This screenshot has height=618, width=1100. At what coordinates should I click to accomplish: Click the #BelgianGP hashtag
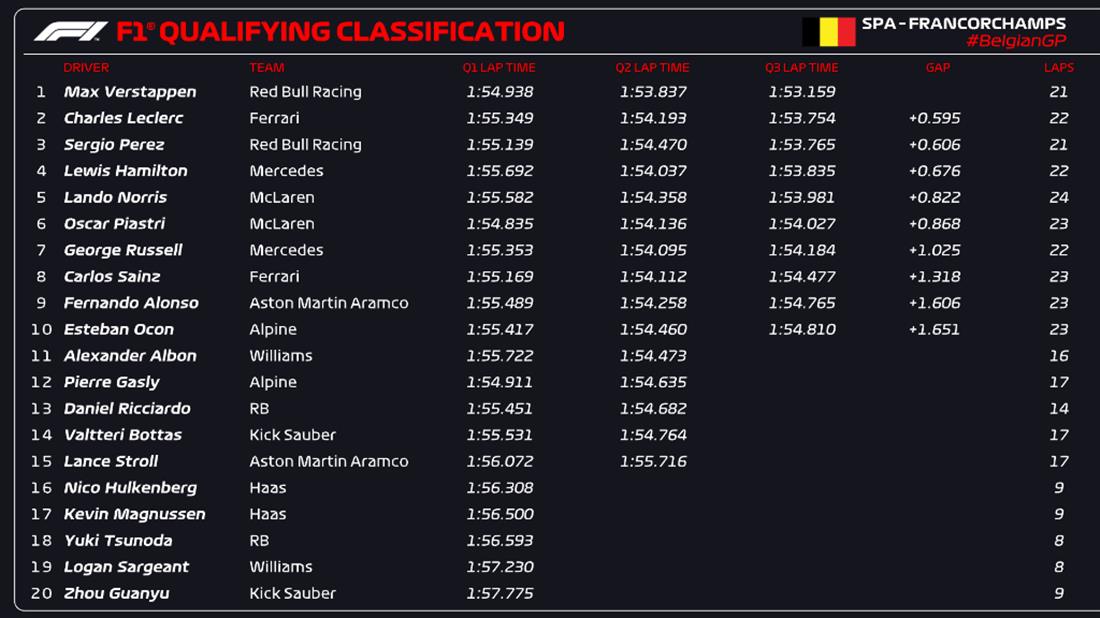pos(1016,41)
